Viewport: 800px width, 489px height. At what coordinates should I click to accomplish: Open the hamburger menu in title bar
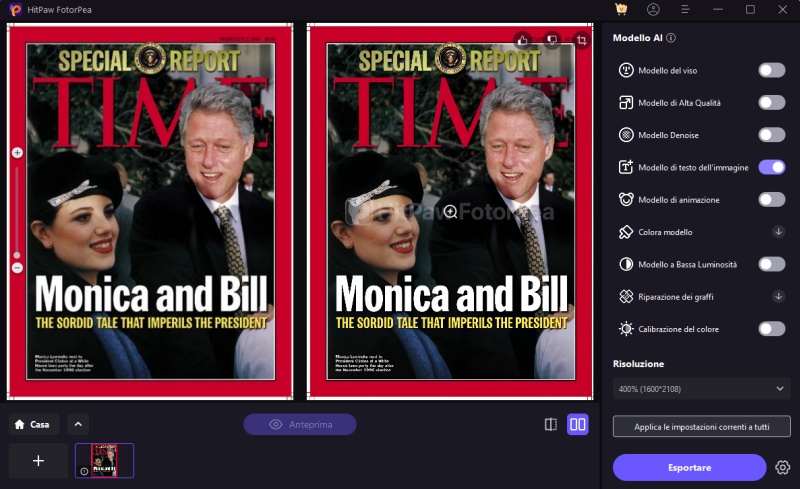tap(685, 9)
